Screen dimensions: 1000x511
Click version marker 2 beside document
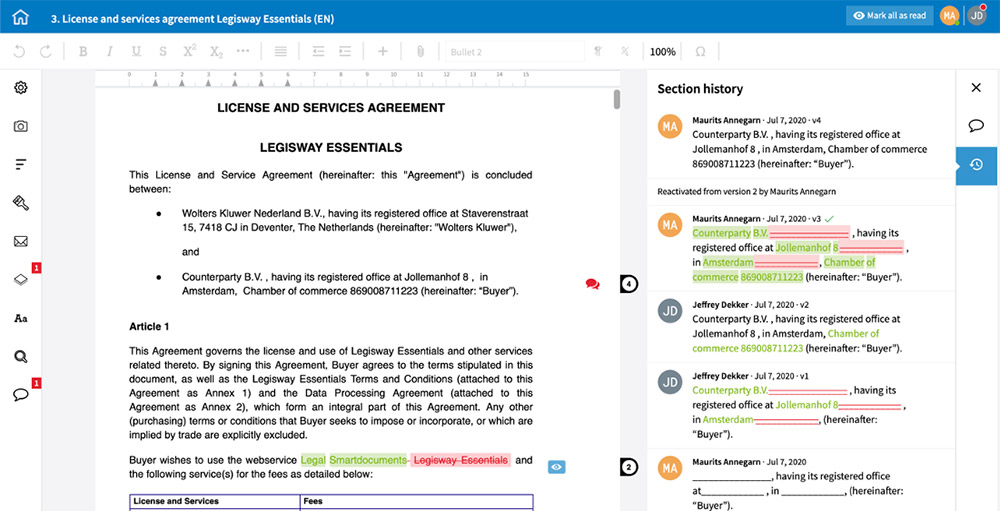coord(629,468)
